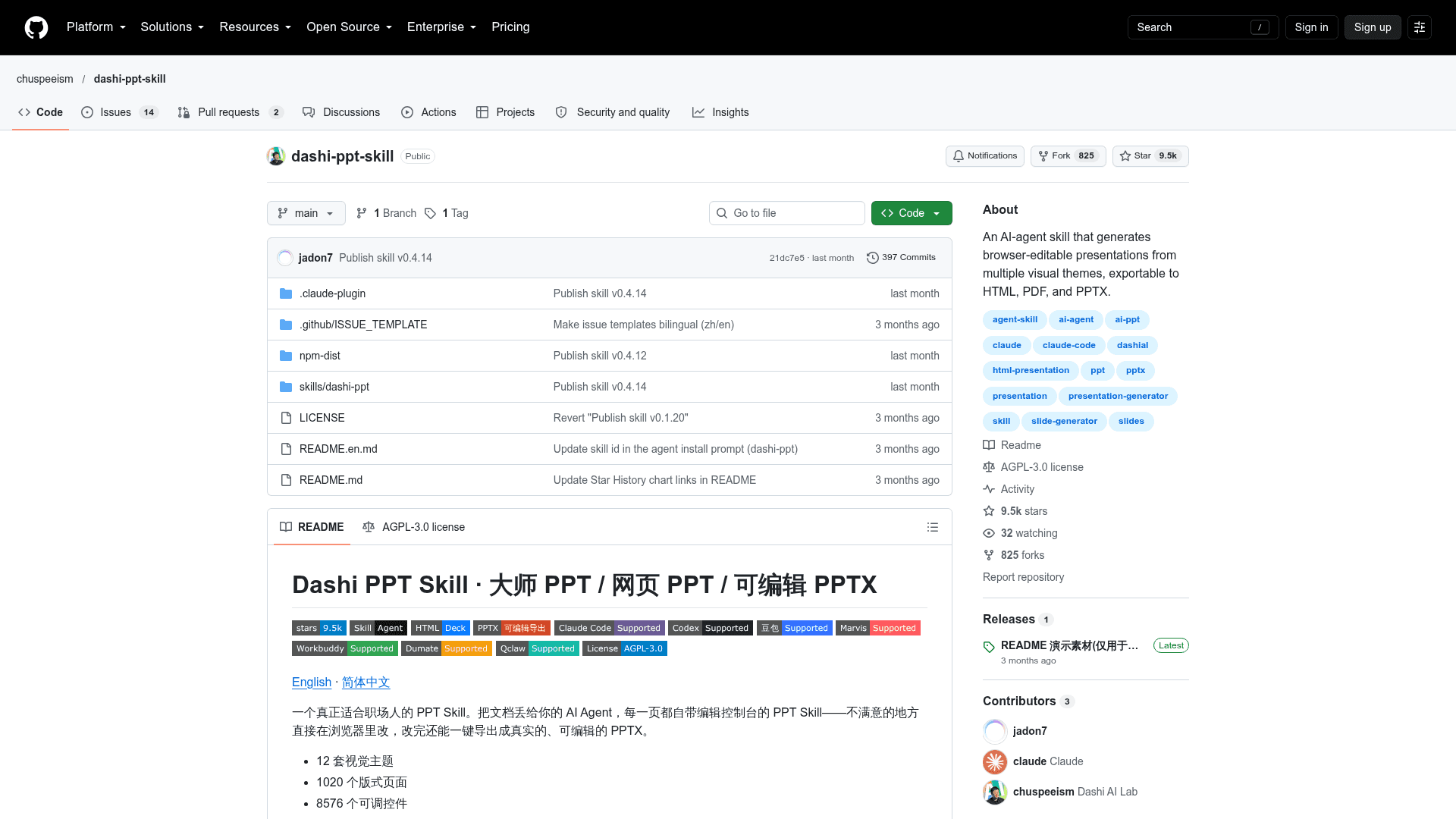The width and height of the screenshot is (1456, 819).
Task: Toggle Notifications for this repository
Action: 984,156
